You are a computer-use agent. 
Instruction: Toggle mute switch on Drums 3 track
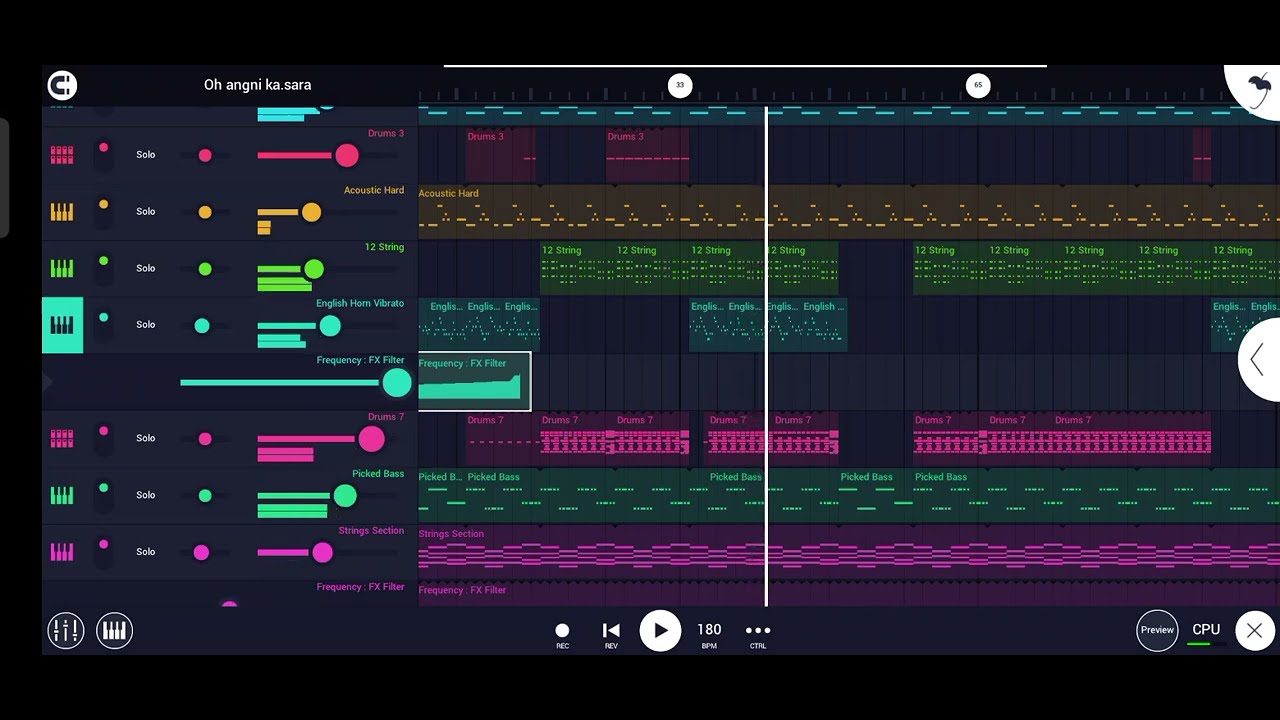[103, 154]
